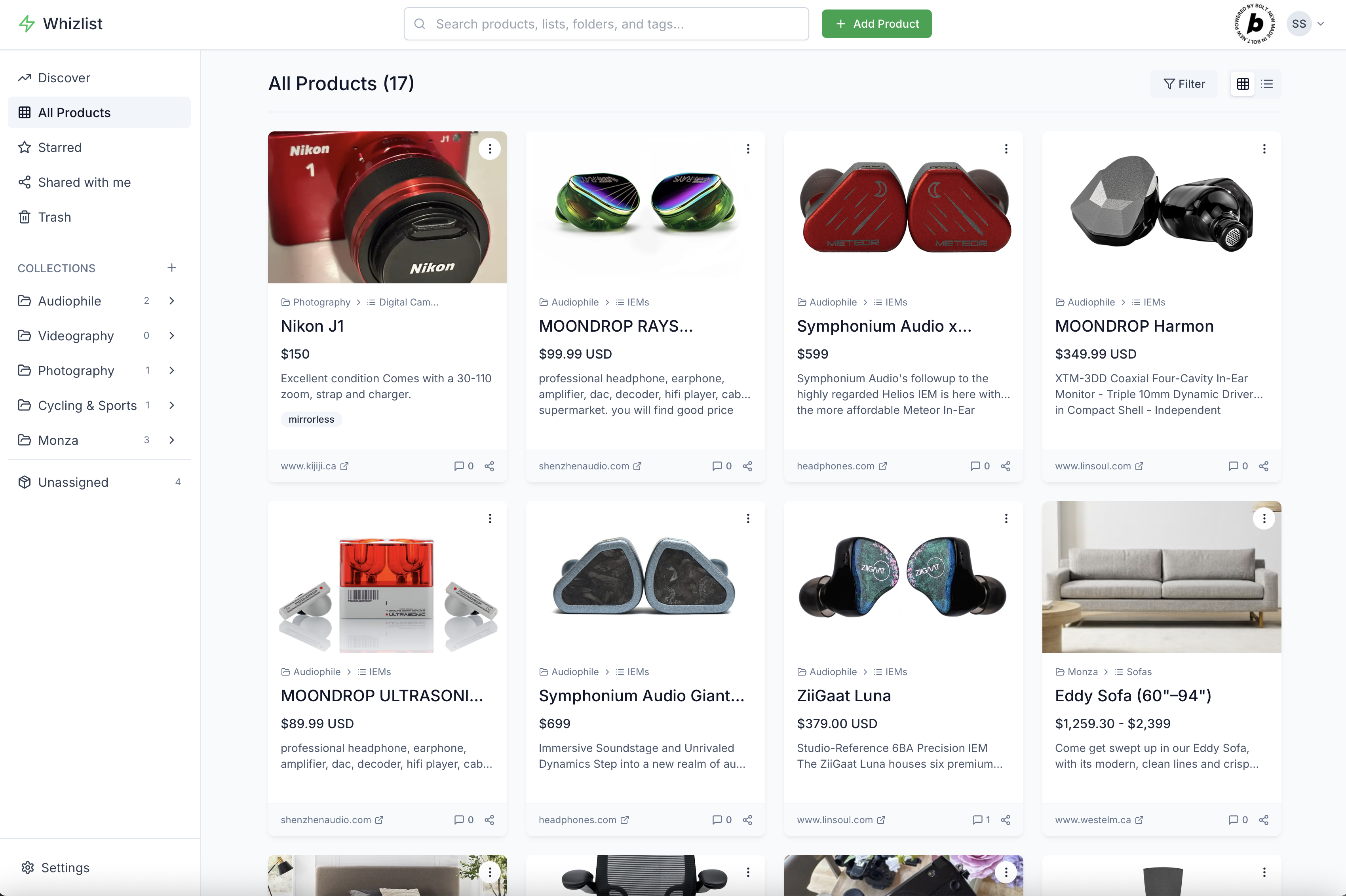
Task: Open kebab menu on MOONDROP RAYS card
Action: click(x=747, y=149)
